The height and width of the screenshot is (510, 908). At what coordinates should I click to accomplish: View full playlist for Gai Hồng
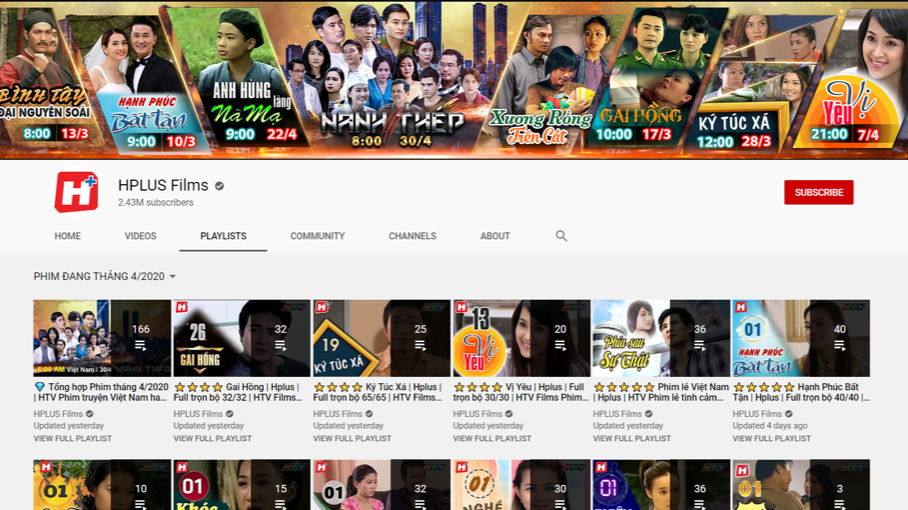tap(213, 439)
